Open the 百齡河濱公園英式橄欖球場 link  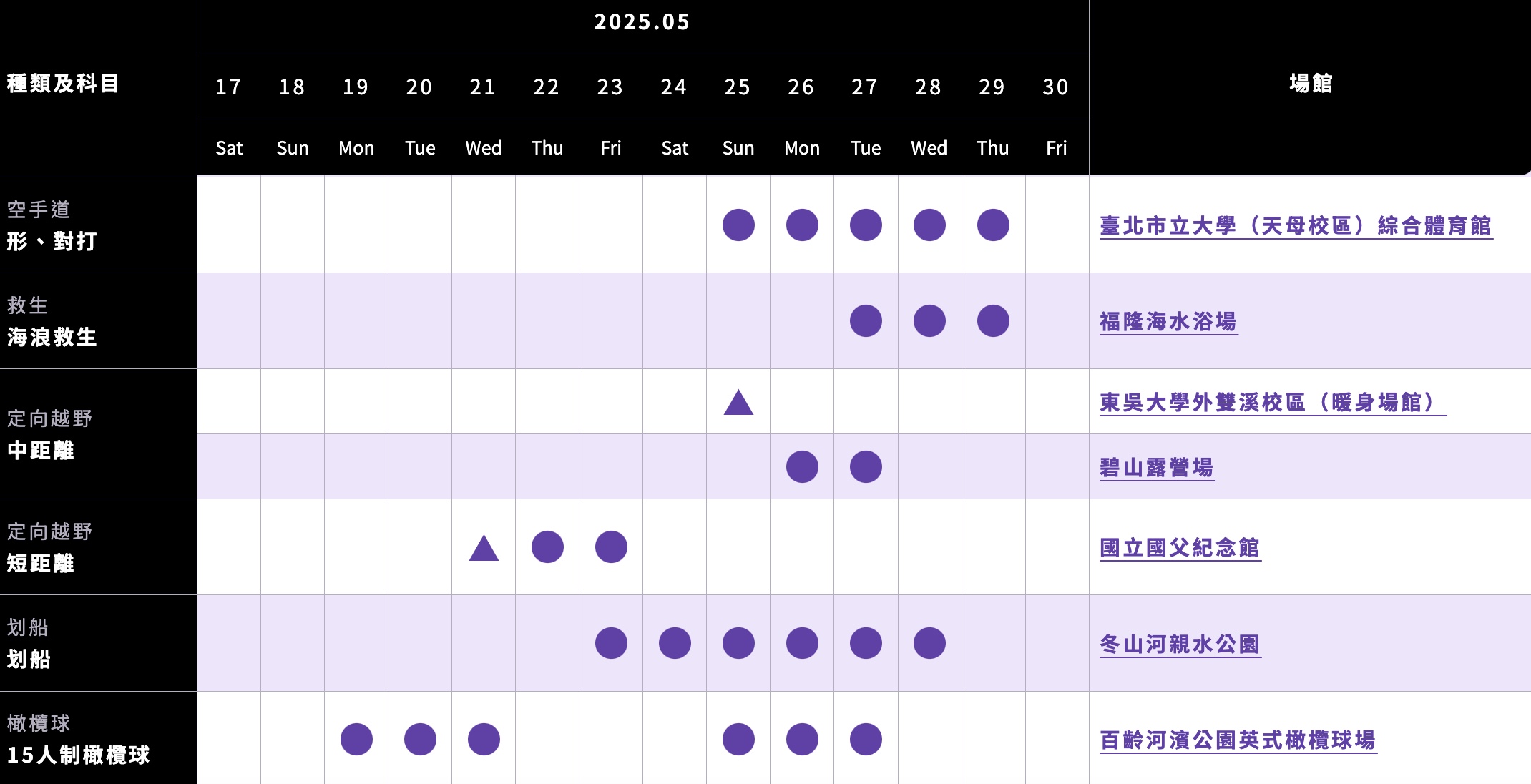tap(1238, 740)
